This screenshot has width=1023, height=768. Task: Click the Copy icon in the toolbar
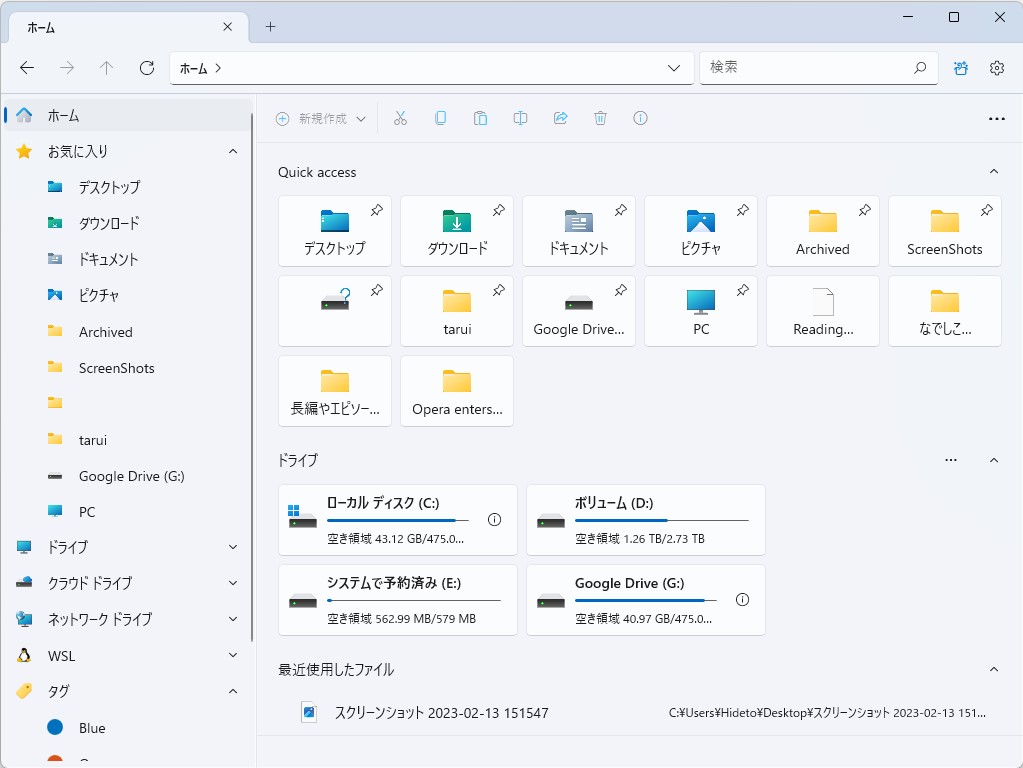click(x=440, y=118)
